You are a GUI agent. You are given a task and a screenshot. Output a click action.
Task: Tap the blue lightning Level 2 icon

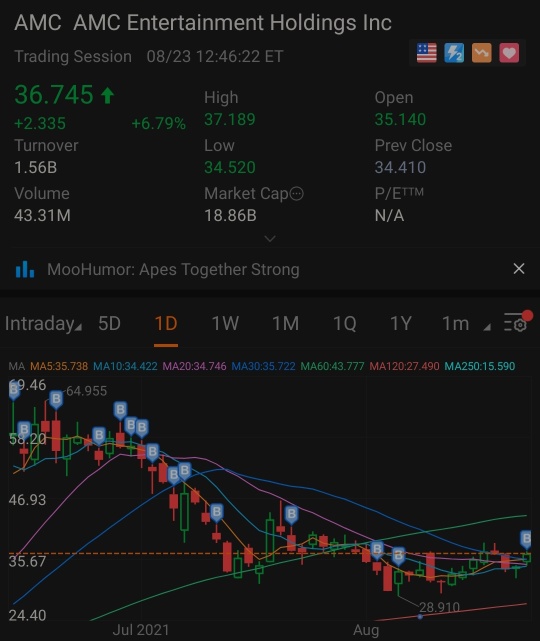pyautogui.click(x=454, y=53)
